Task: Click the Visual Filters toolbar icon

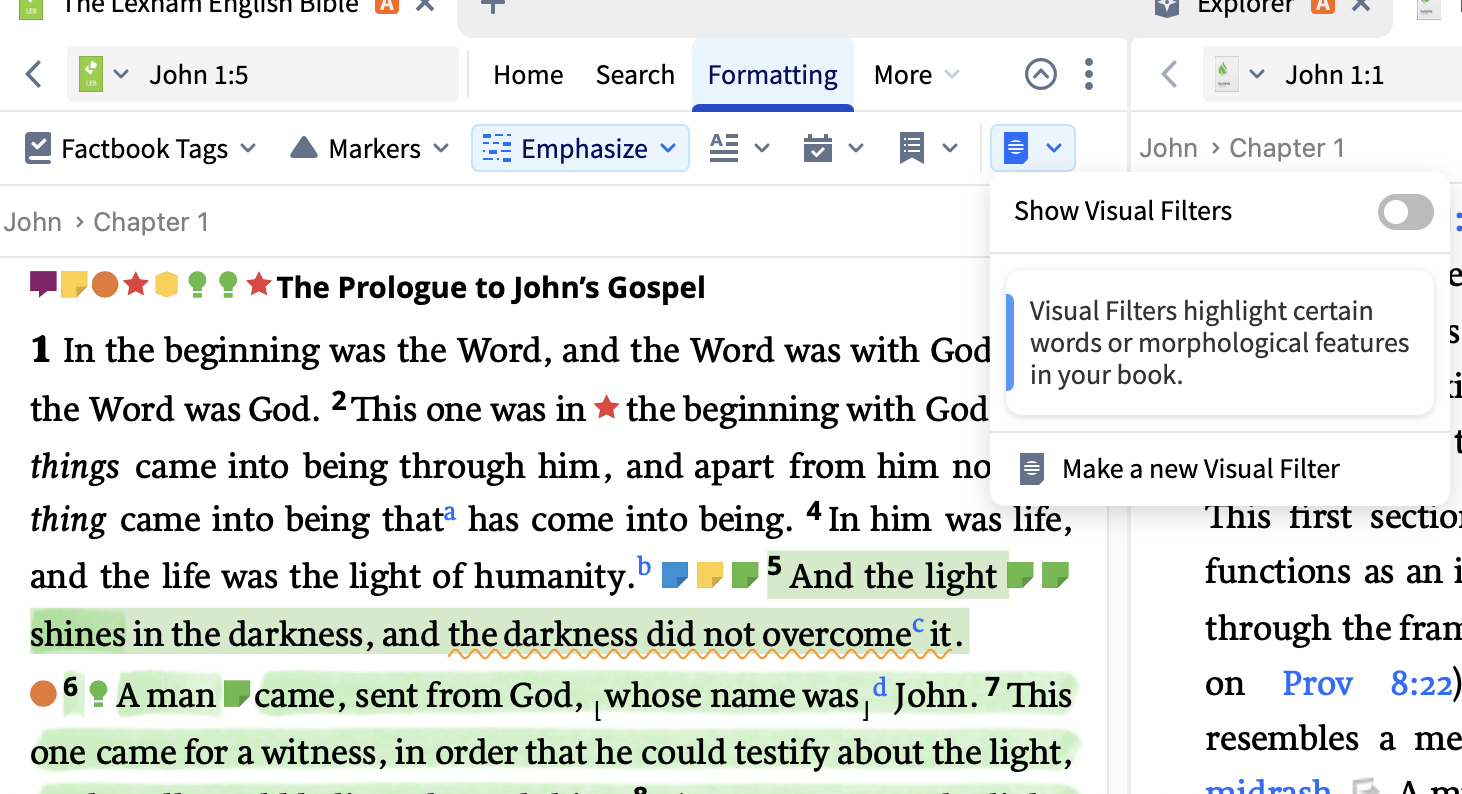Action: [x=1016, y=148]
